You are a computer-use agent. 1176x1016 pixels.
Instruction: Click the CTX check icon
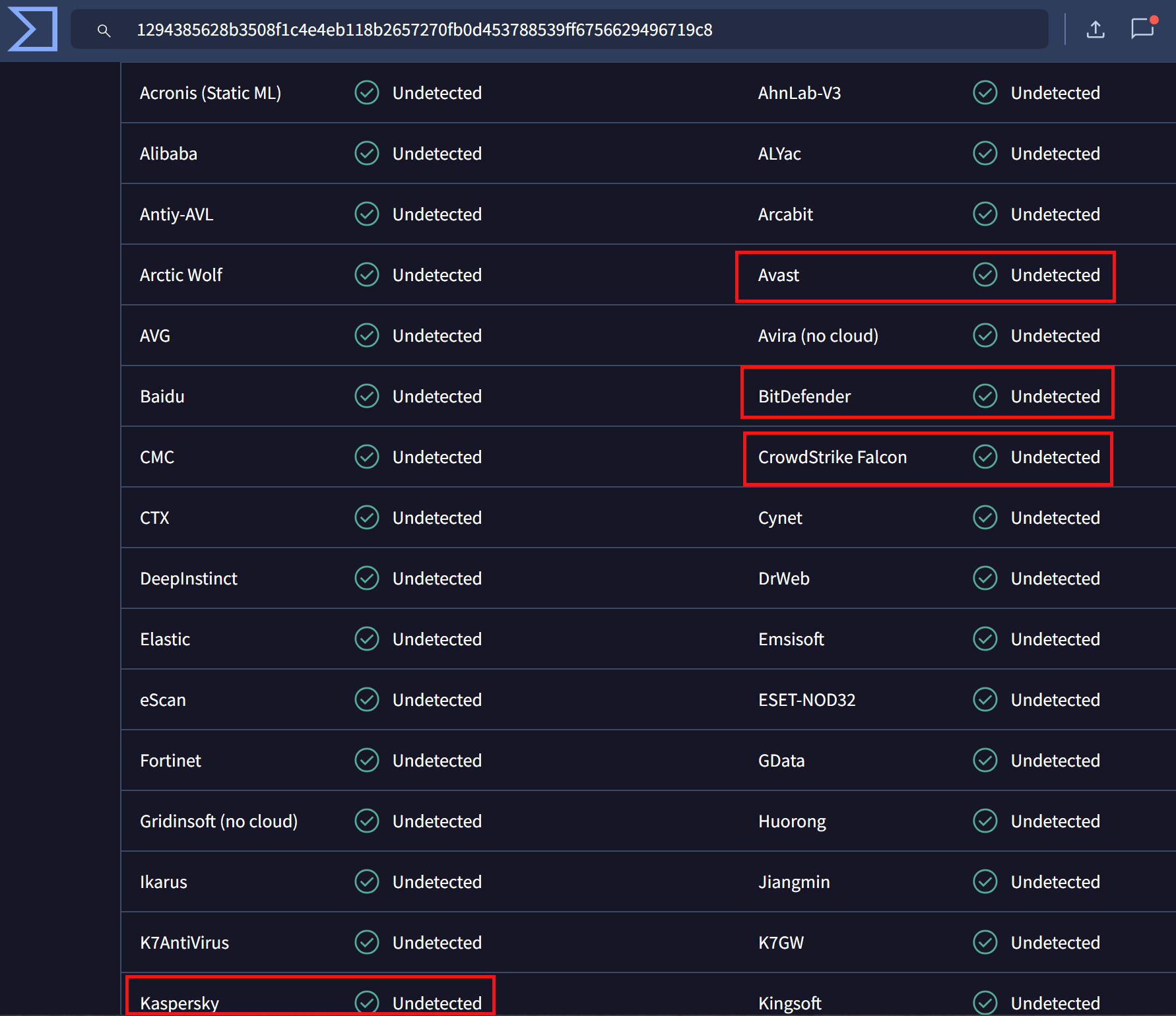(x=367, y=518)
